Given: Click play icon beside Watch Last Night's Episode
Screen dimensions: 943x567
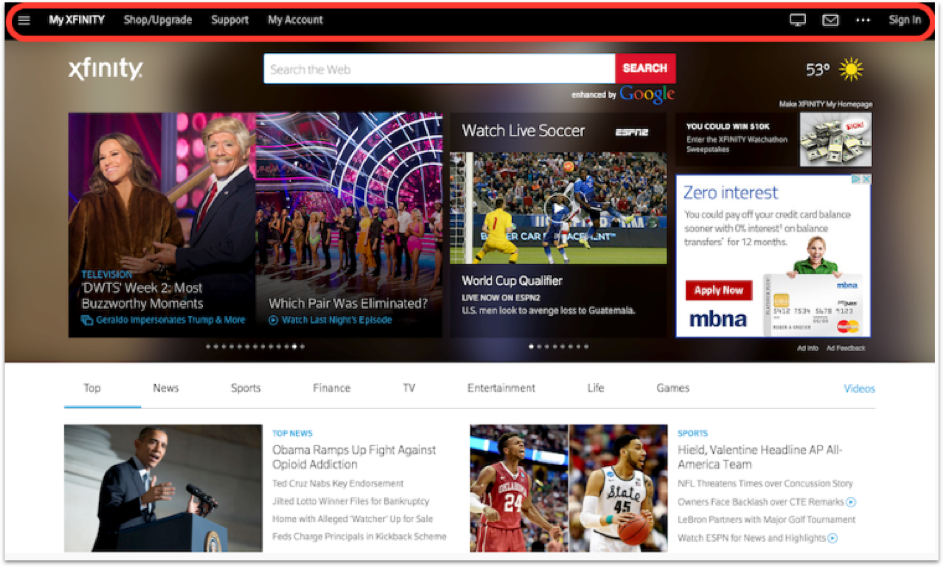Looking at the screenshot, I should pyautogui.click(x=273, y=320).
